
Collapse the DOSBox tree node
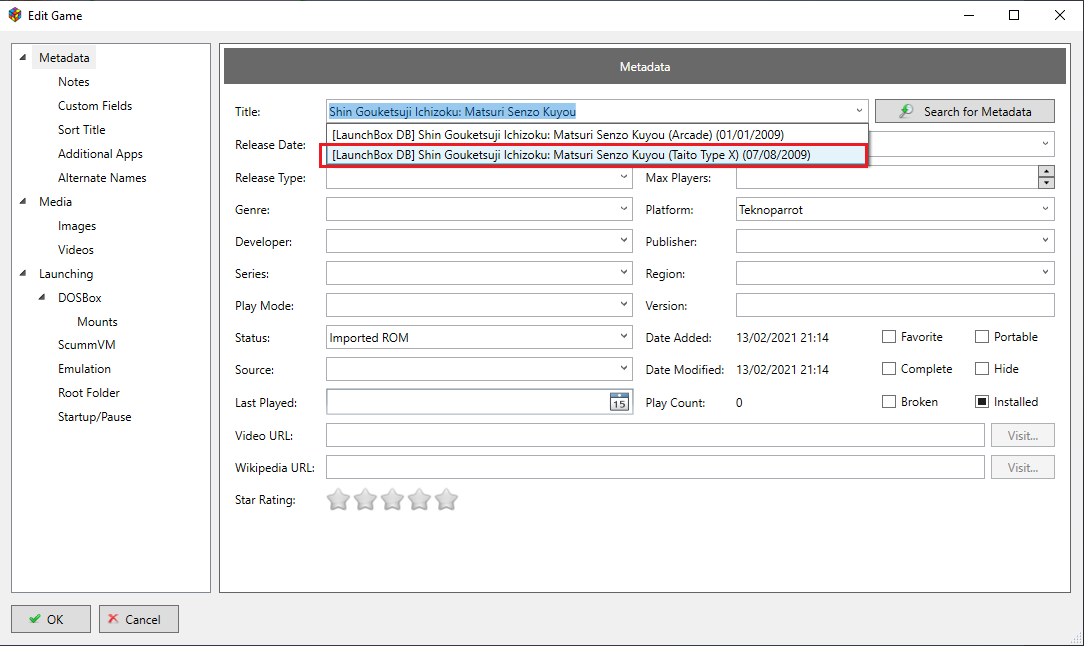tap(42, 297)
